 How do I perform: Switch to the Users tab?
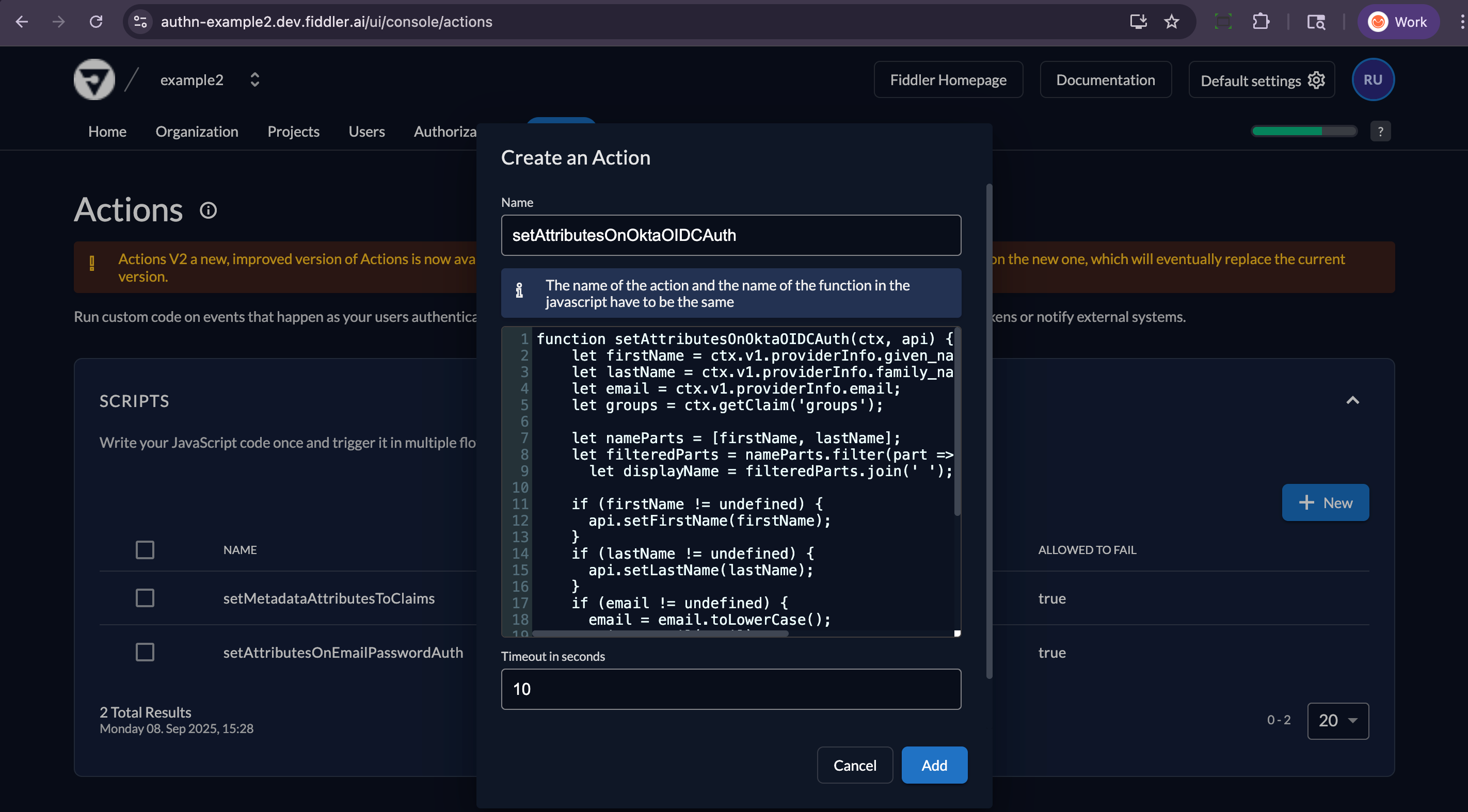[366, 132]
